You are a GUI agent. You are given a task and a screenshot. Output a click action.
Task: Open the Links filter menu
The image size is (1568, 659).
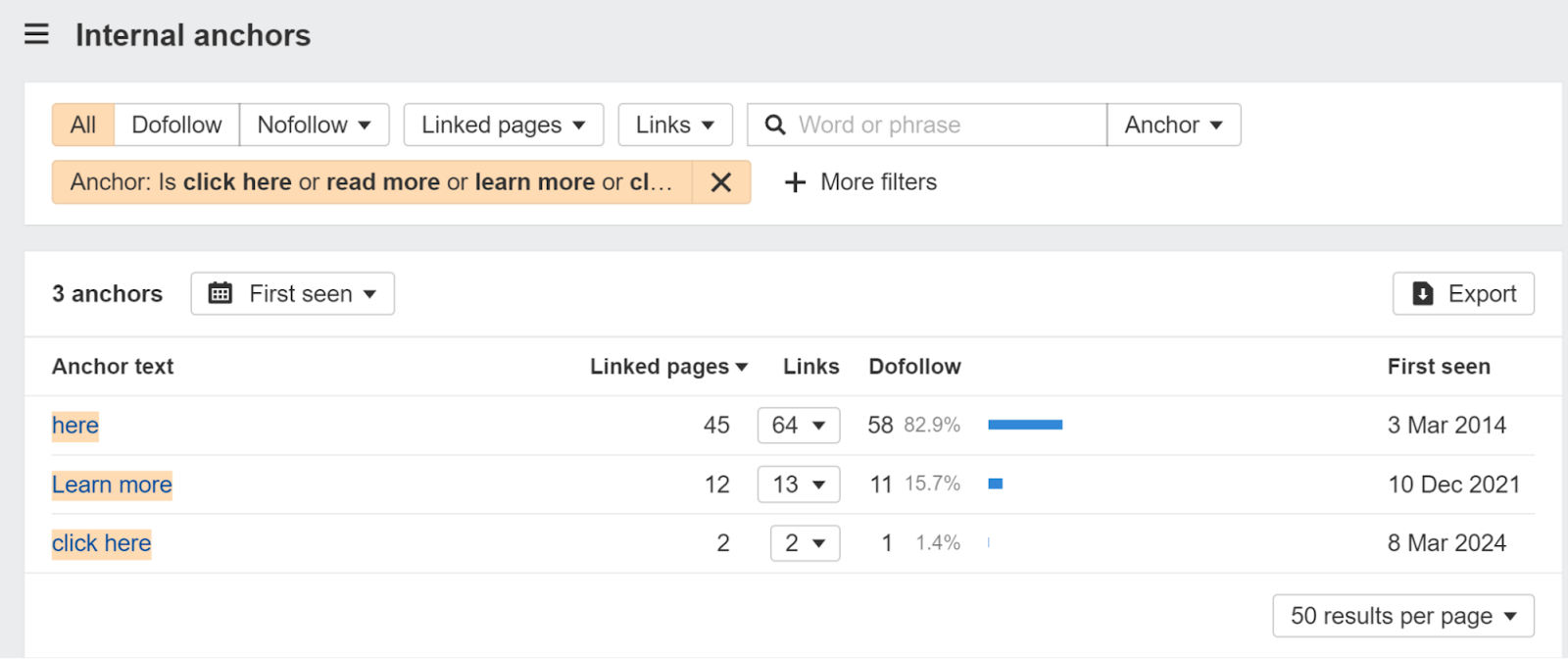tap(674, 125)
